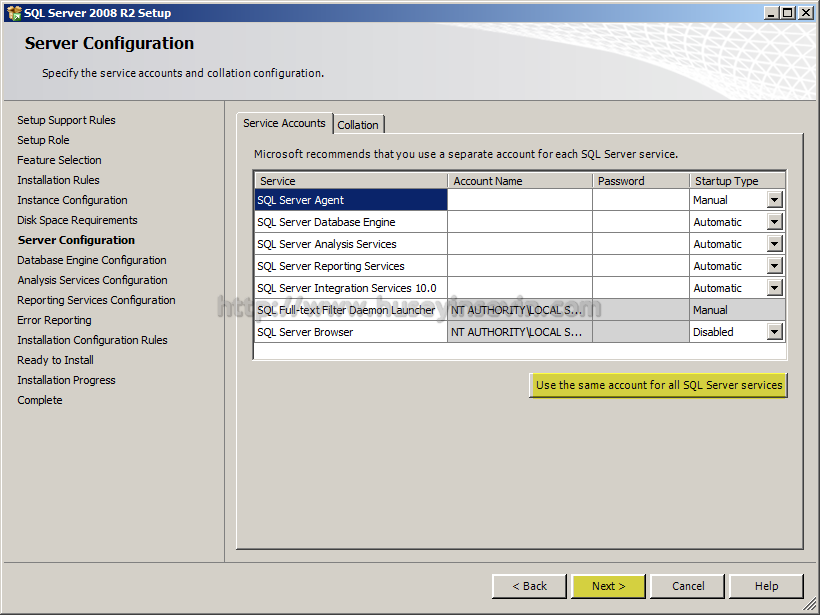Image resolution: width=820 pixels, height=615 pixels.
Task: Click Setup Support Rules in the step list
Action: (x=66, y=120)
